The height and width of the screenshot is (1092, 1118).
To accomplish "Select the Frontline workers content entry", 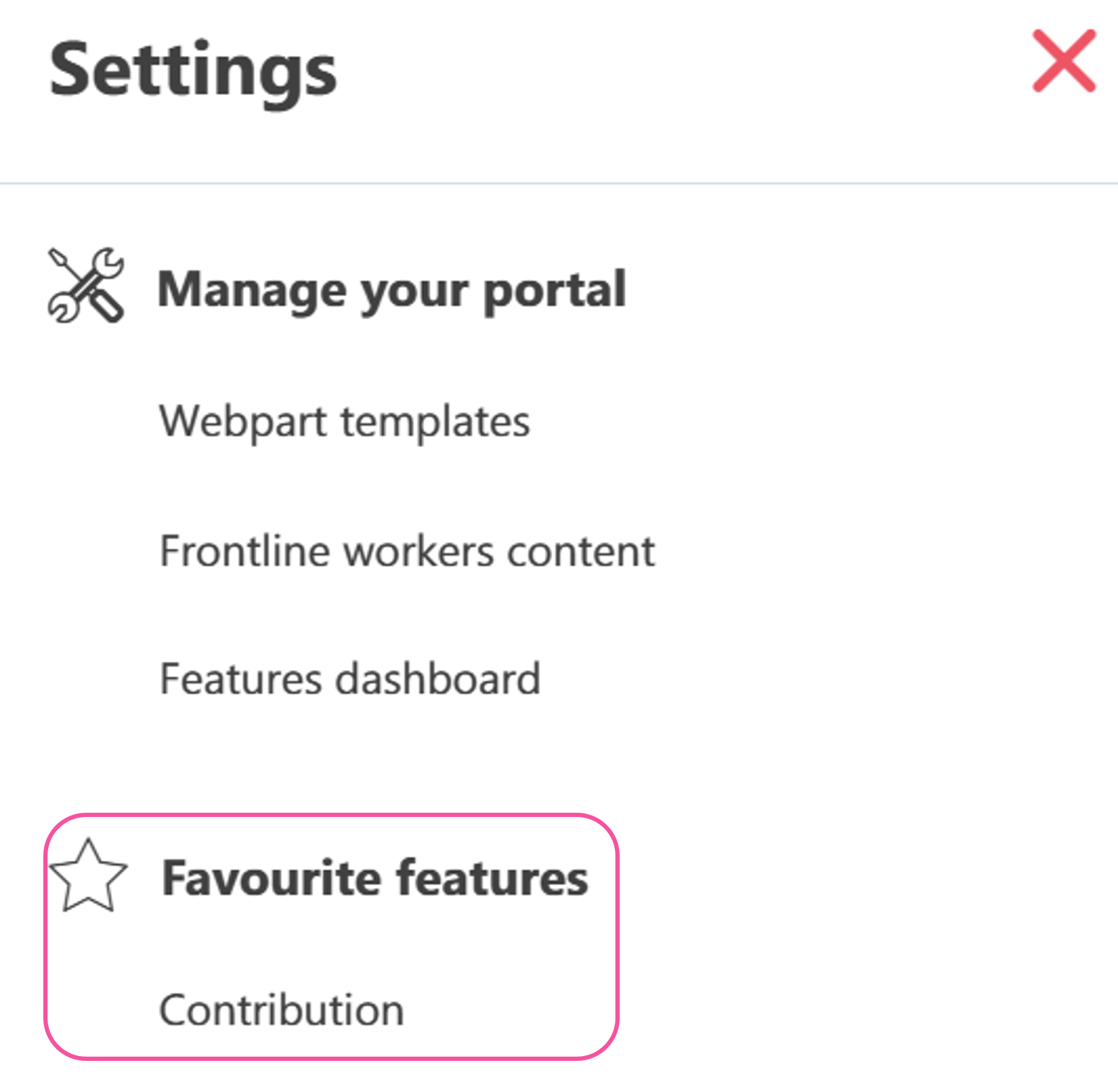I will pyautogui.click(x=407, y=551).
